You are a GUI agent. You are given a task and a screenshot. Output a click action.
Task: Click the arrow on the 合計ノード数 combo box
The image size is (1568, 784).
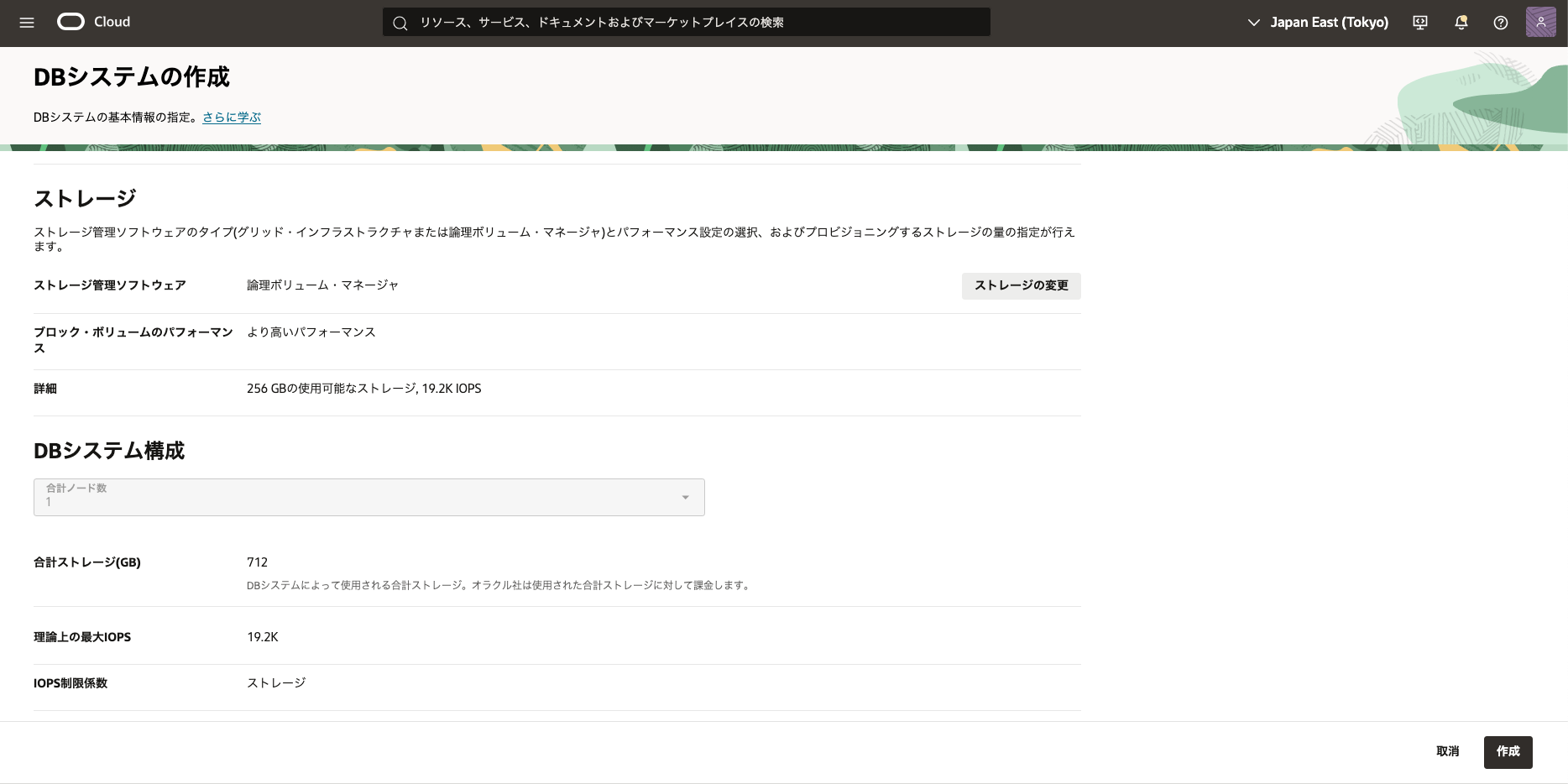tap(685, 498)
